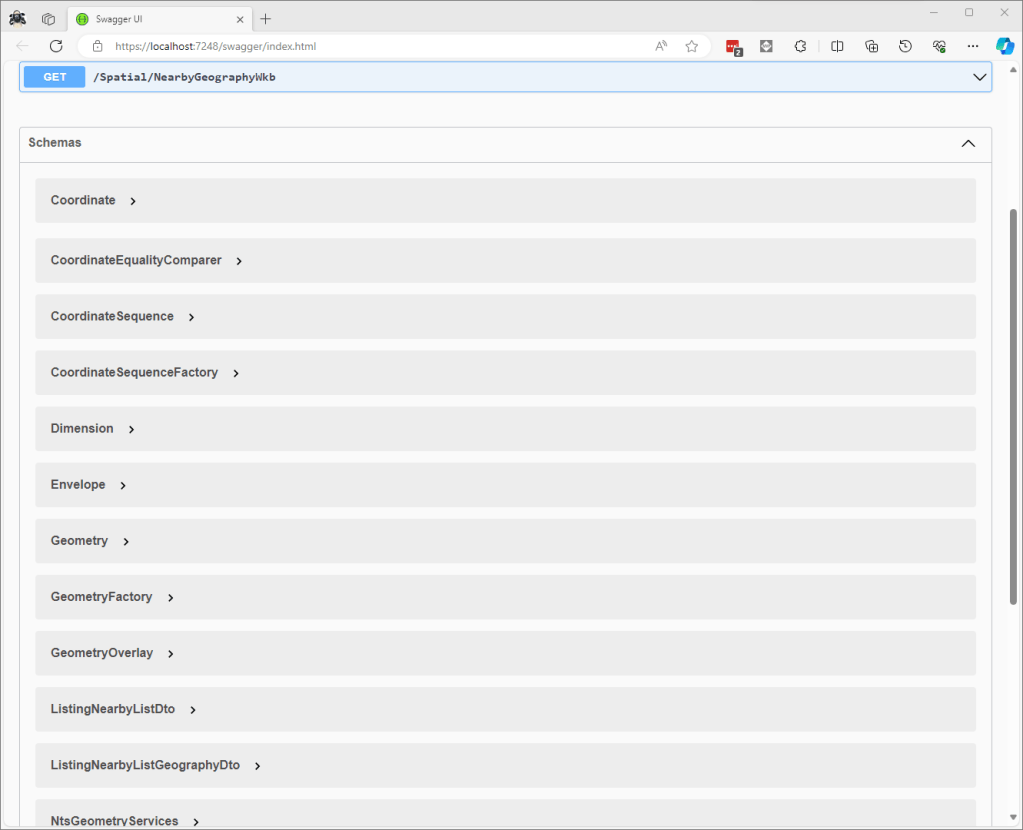Expand the GeometryFactory schema
The image size is (1023, 830).
(x=170, y=597)
